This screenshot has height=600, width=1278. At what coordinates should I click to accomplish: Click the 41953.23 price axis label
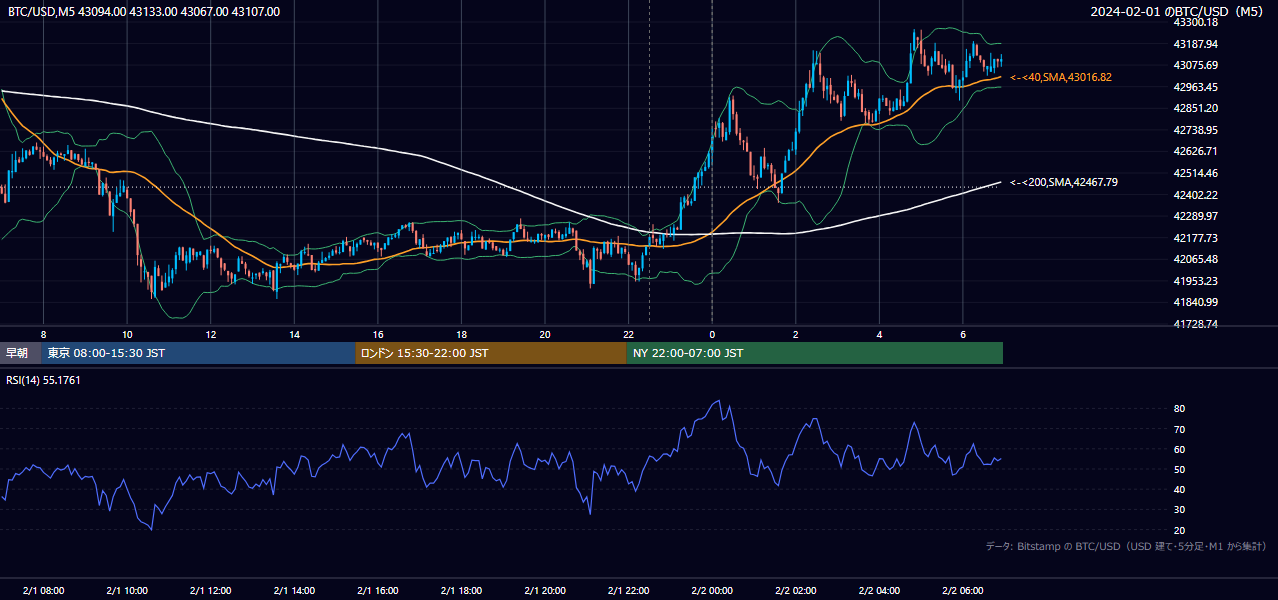pos(1196,281)
